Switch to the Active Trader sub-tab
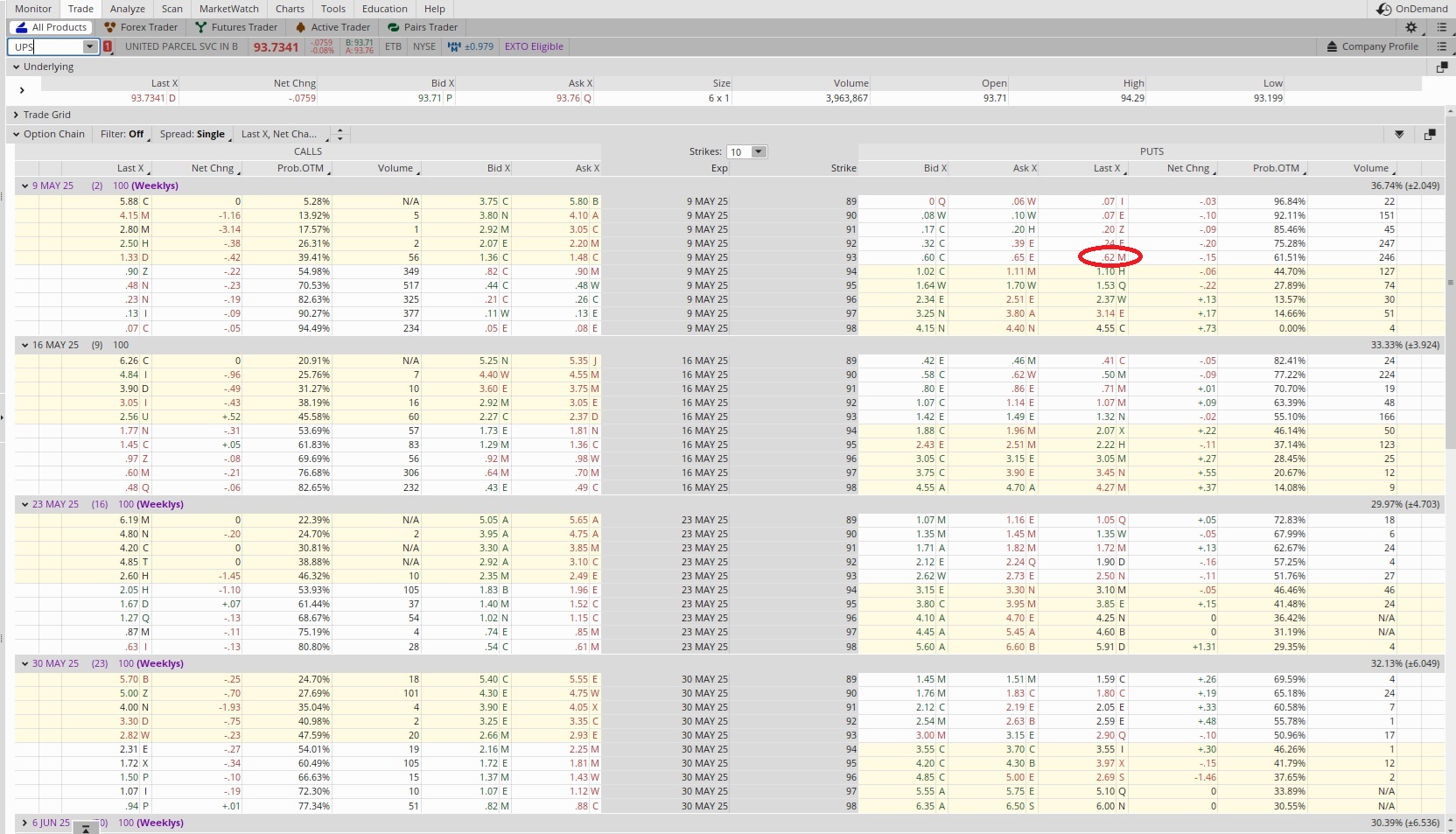 coord(332,27)
